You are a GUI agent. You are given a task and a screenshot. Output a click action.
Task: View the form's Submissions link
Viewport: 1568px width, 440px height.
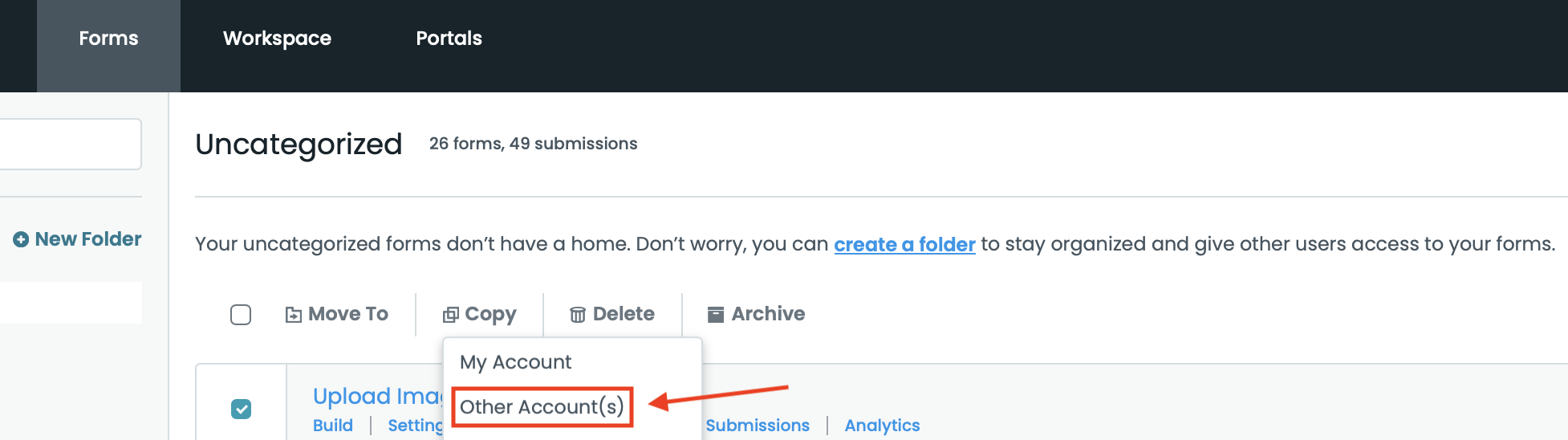[x=758, y=426]
